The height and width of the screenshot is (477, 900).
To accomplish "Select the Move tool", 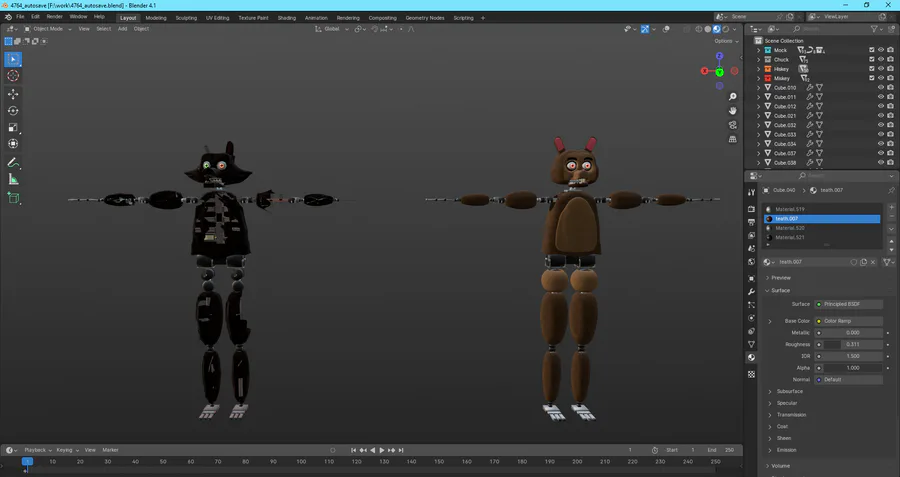I will click(x=13, y=94).
